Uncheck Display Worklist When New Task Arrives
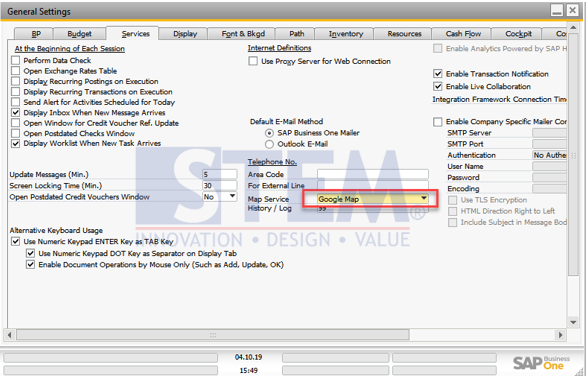 pyautogui.click(x=15, y=143)
